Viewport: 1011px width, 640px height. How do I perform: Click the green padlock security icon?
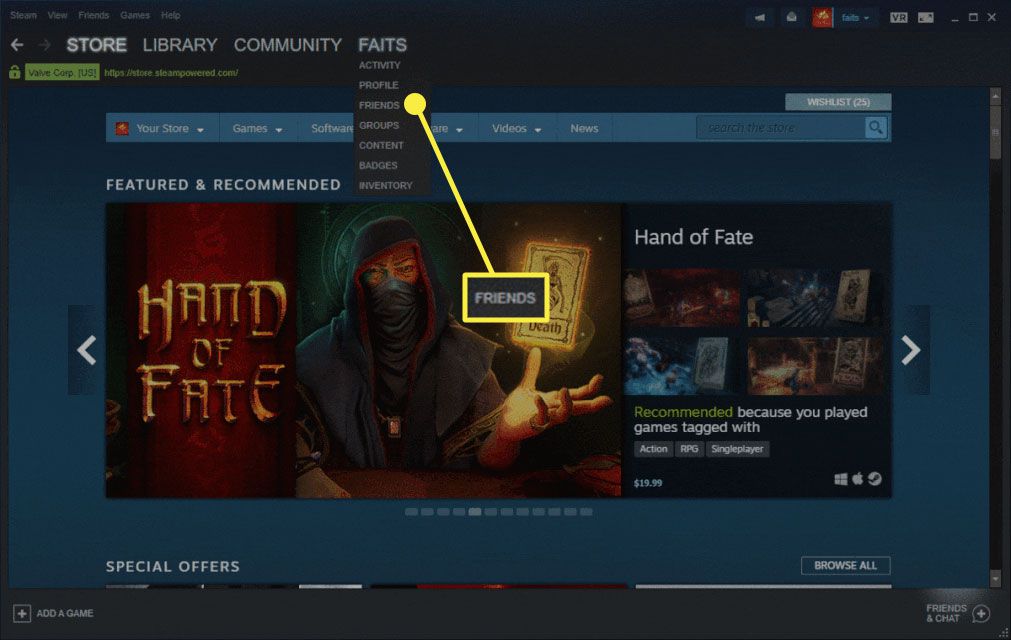coord(15,72)
